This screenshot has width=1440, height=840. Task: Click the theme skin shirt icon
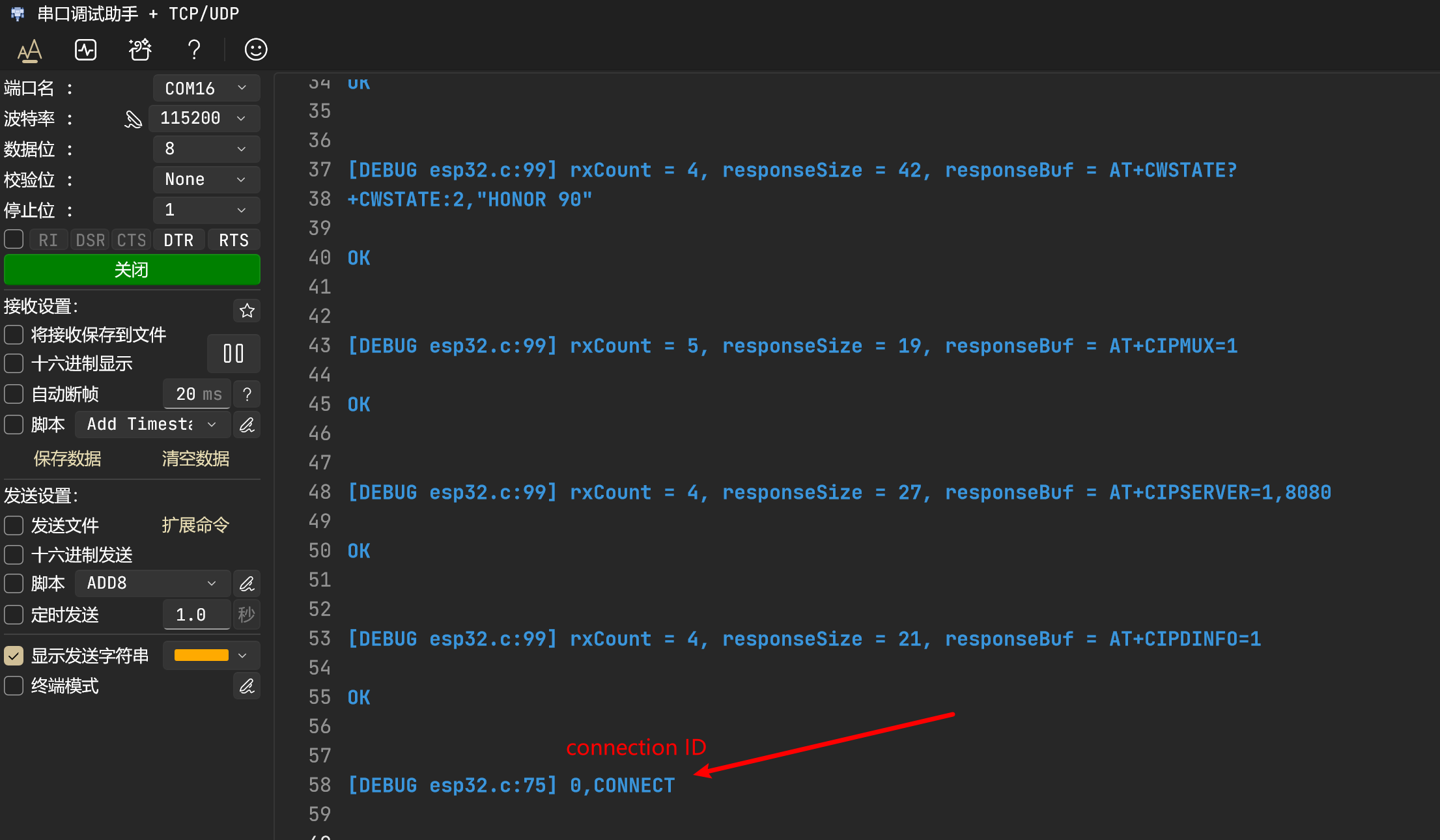[x=140, y=49]
